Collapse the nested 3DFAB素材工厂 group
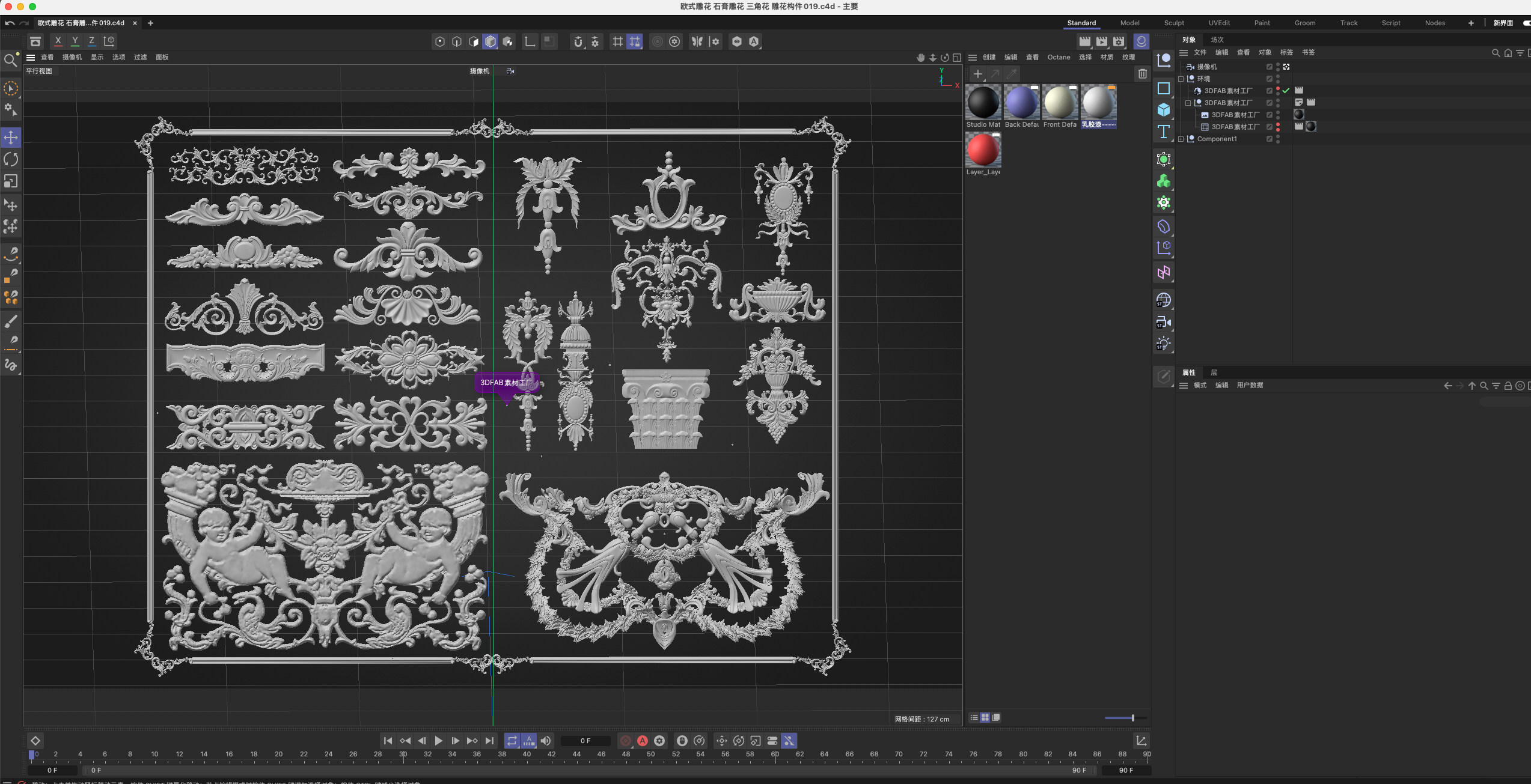Image resolution: width=1531 pixels, height=784 pixels. point(1188,103)
